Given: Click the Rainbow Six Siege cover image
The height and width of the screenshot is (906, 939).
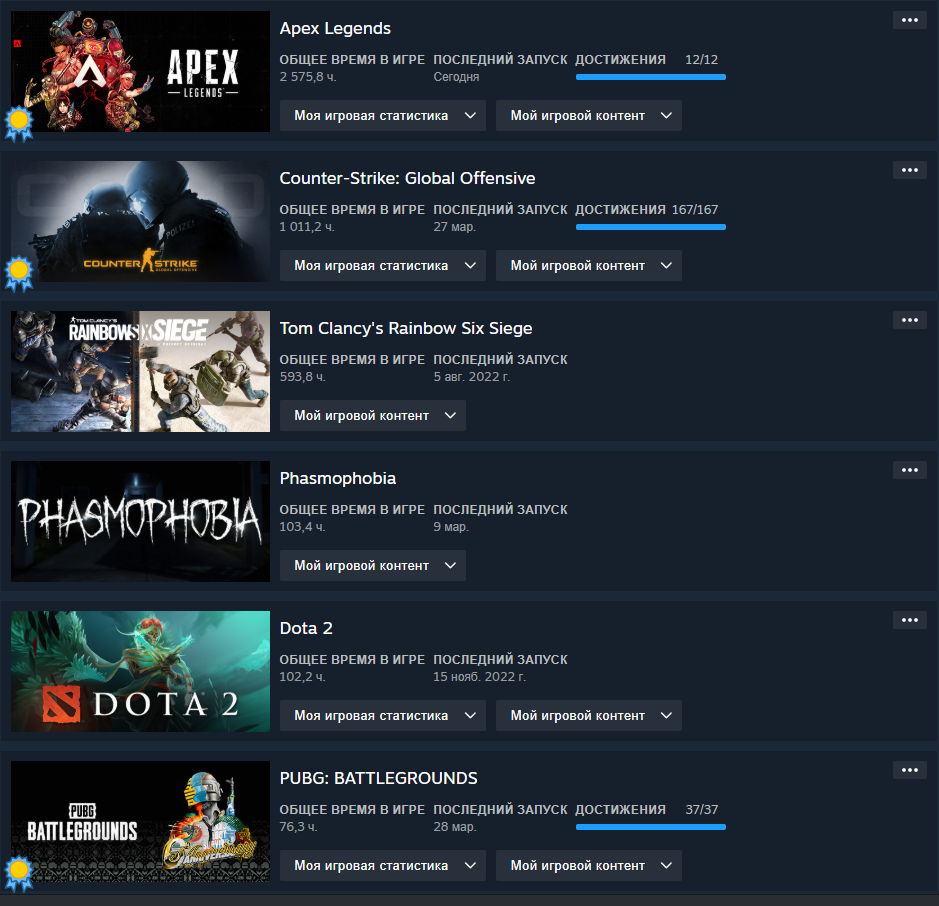Looking at the screenshot, I should click(140, 371).
